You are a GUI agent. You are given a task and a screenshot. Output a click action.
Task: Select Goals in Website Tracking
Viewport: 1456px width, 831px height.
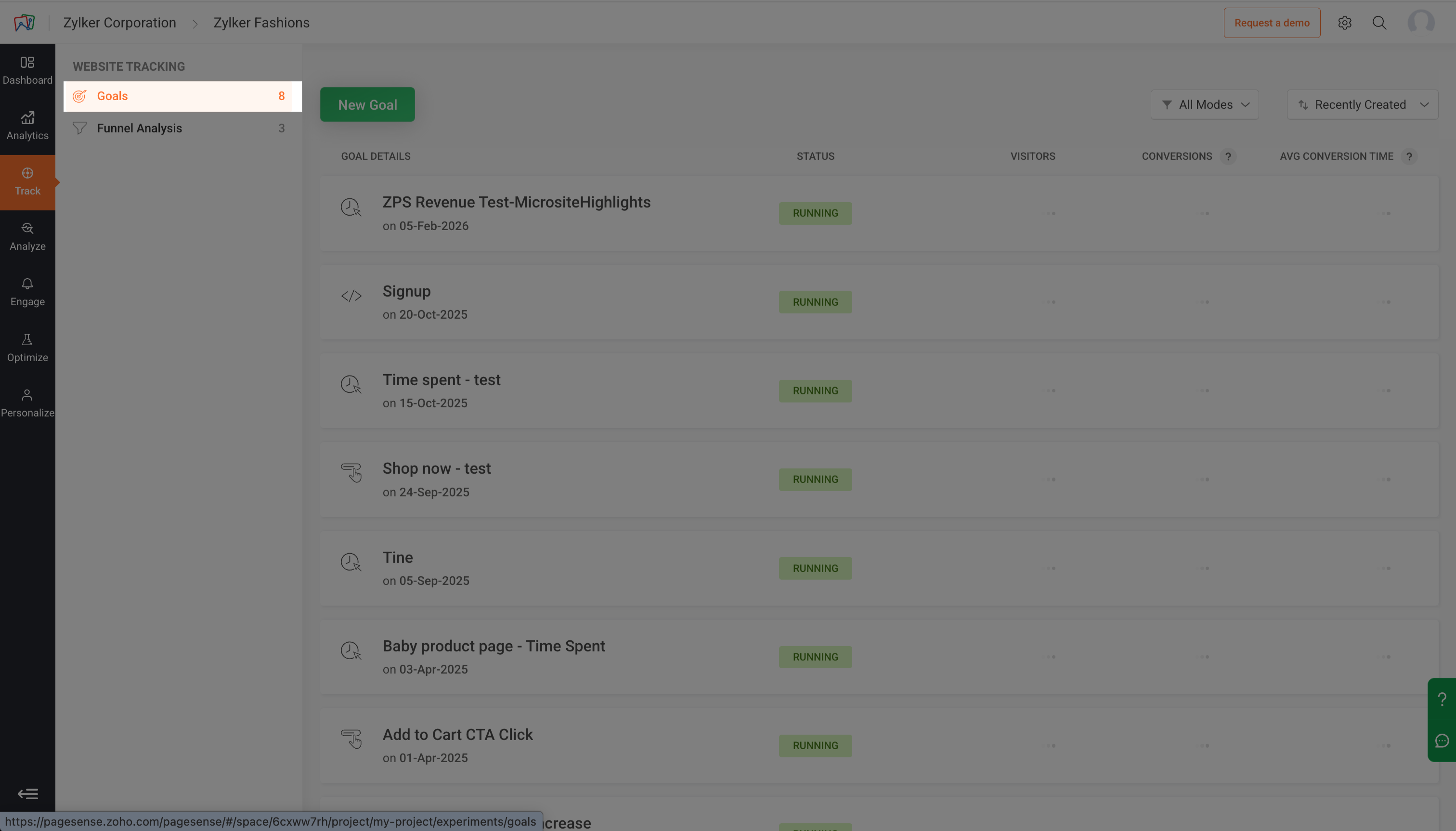[x=113, y=96]
